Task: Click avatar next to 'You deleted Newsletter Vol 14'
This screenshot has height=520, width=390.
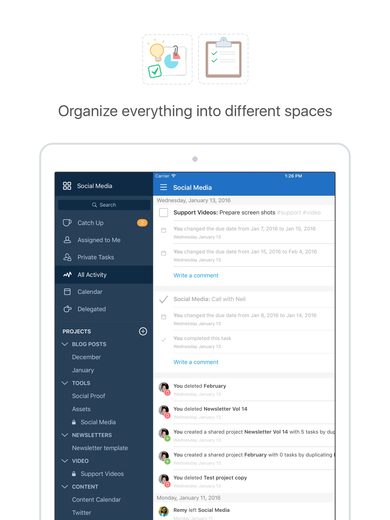Action: coord(164,411)
